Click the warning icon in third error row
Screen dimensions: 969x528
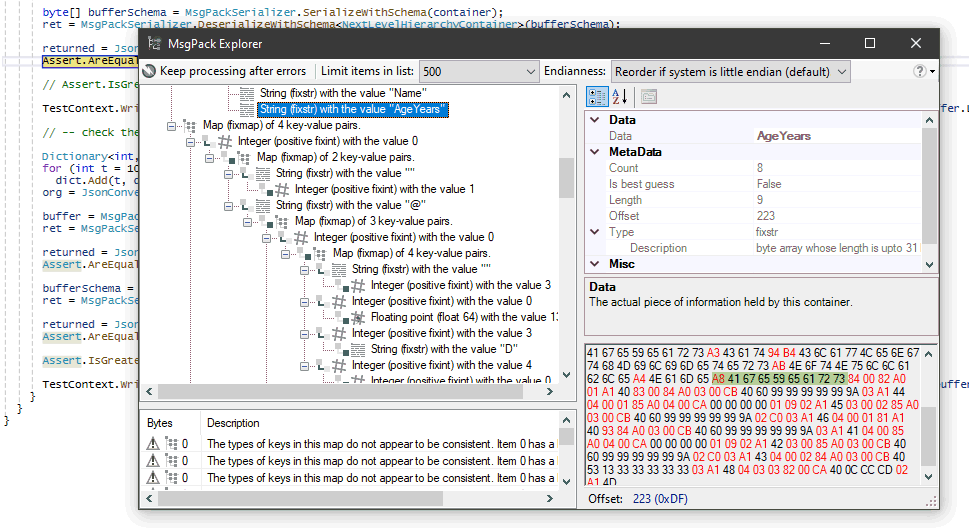point(153,477)
